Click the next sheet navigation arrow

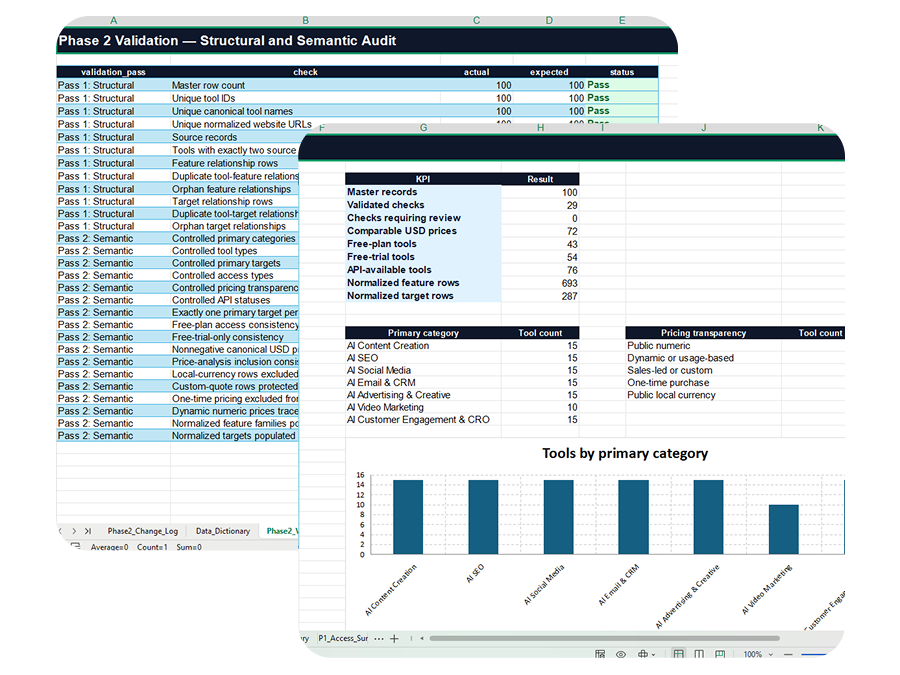74,531
